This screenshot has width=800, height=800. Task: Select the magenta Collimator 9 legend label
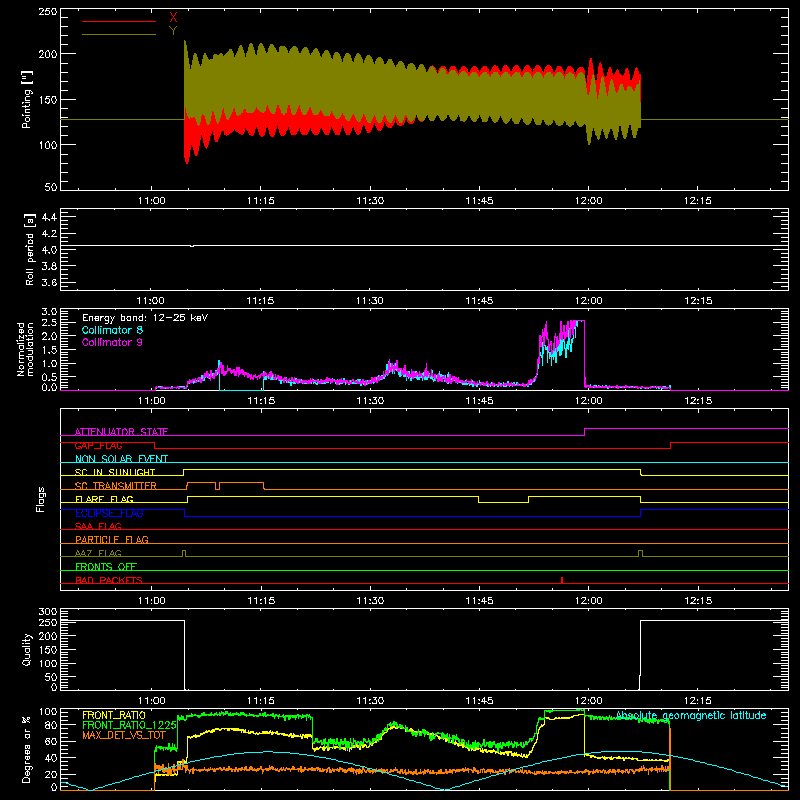tap(112, 342)
